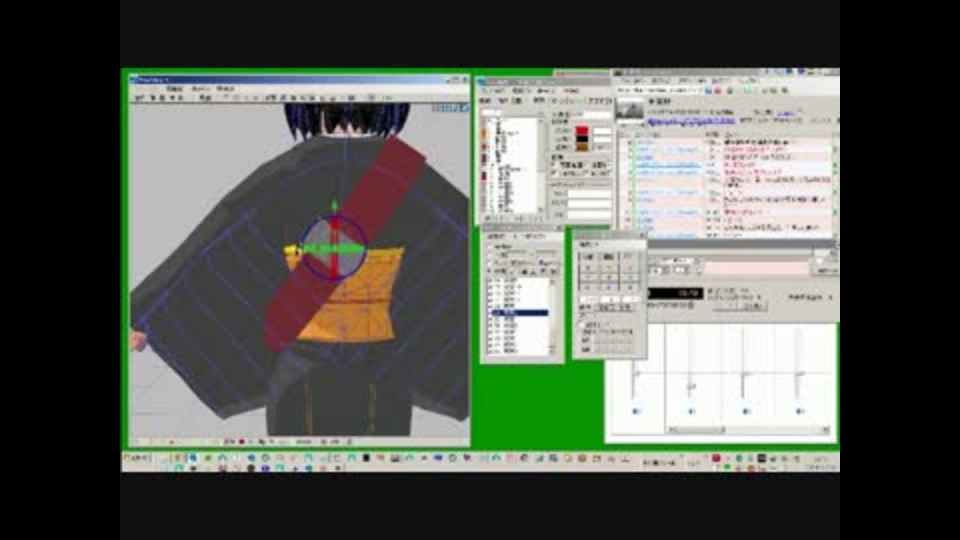Click the green icon in the browser toolbar
This screenshot has width=960, height=540.
pos(748,91)
